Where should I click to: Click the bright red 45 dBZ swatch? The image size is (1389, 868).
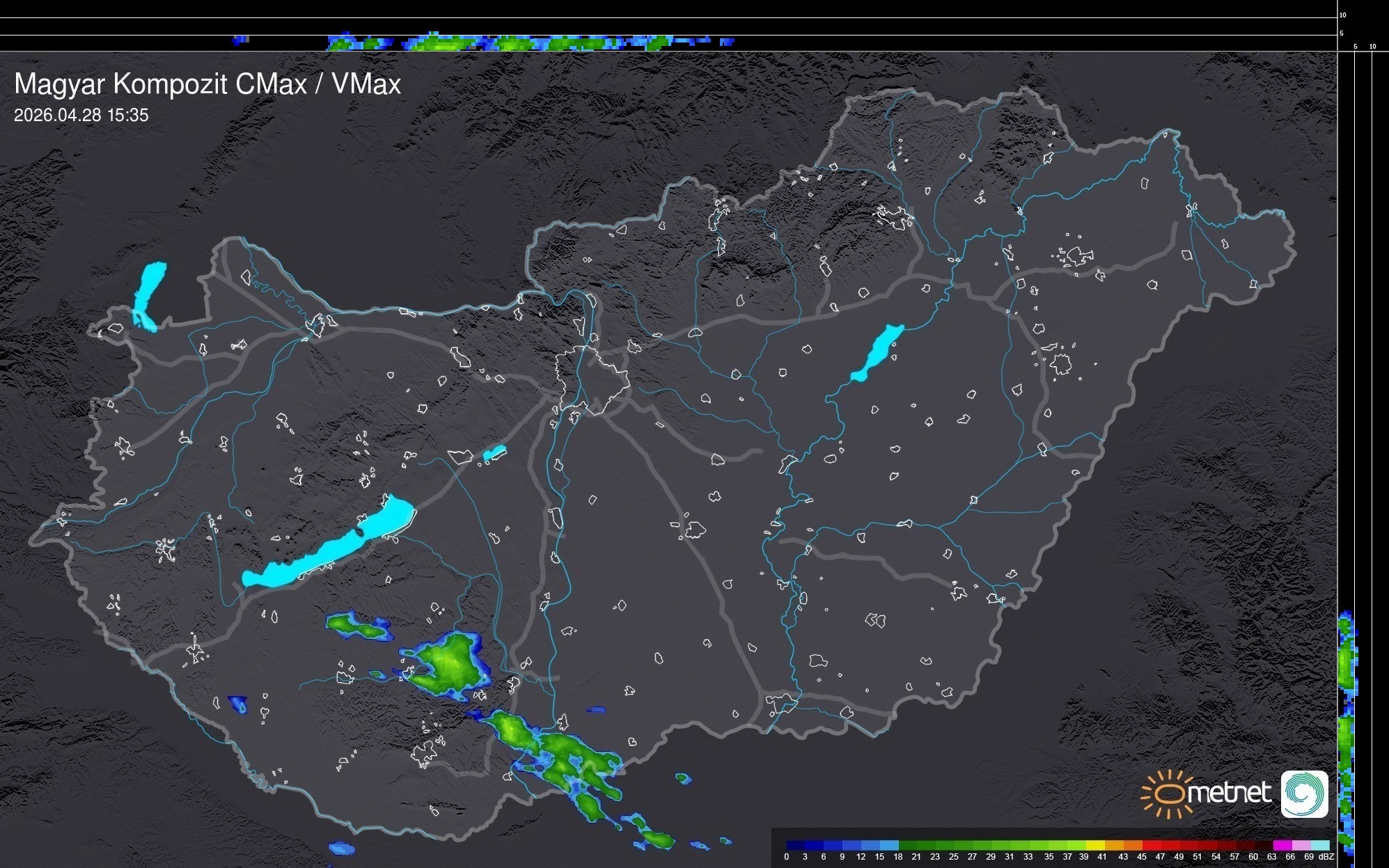[1151, 845]
